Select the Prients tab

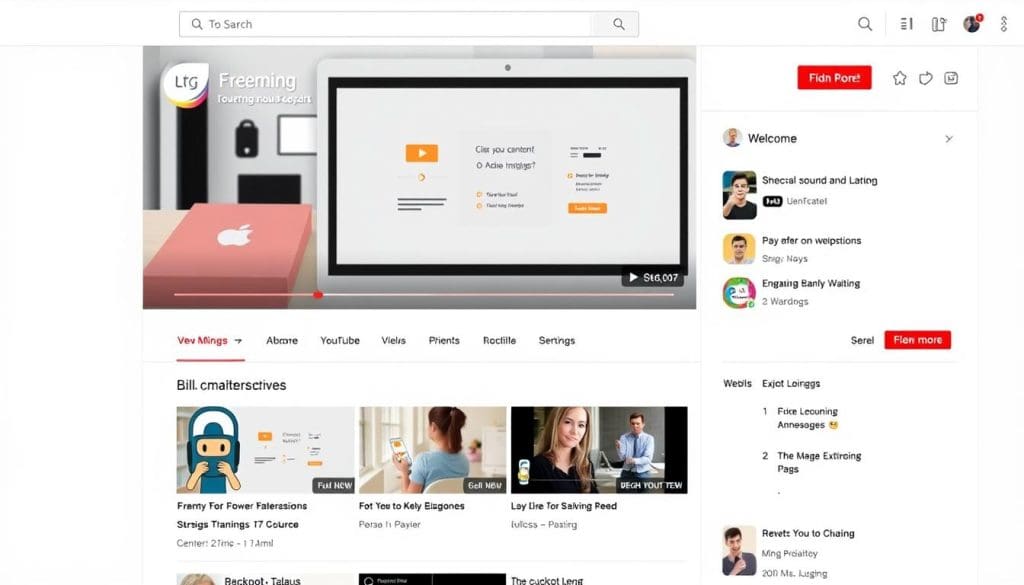pos(444,341)
